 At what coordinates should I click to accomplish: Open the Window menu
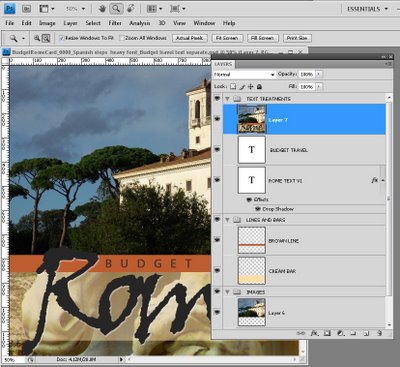[204, 23]
